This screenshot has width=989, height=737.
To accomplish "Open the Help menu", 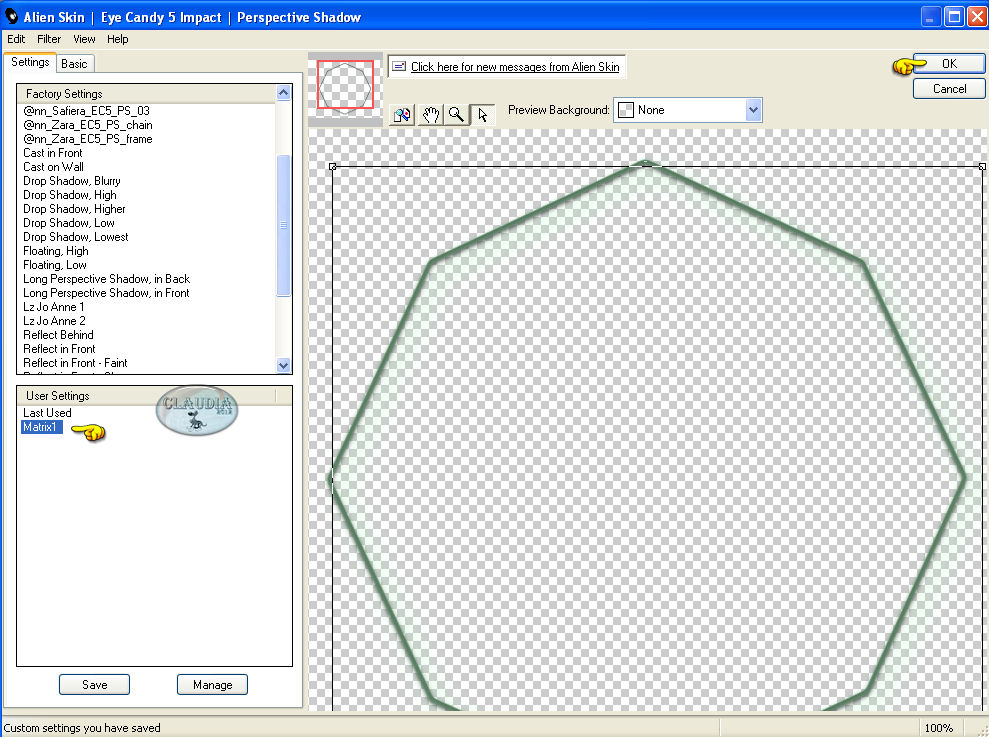I will (117, 39).
